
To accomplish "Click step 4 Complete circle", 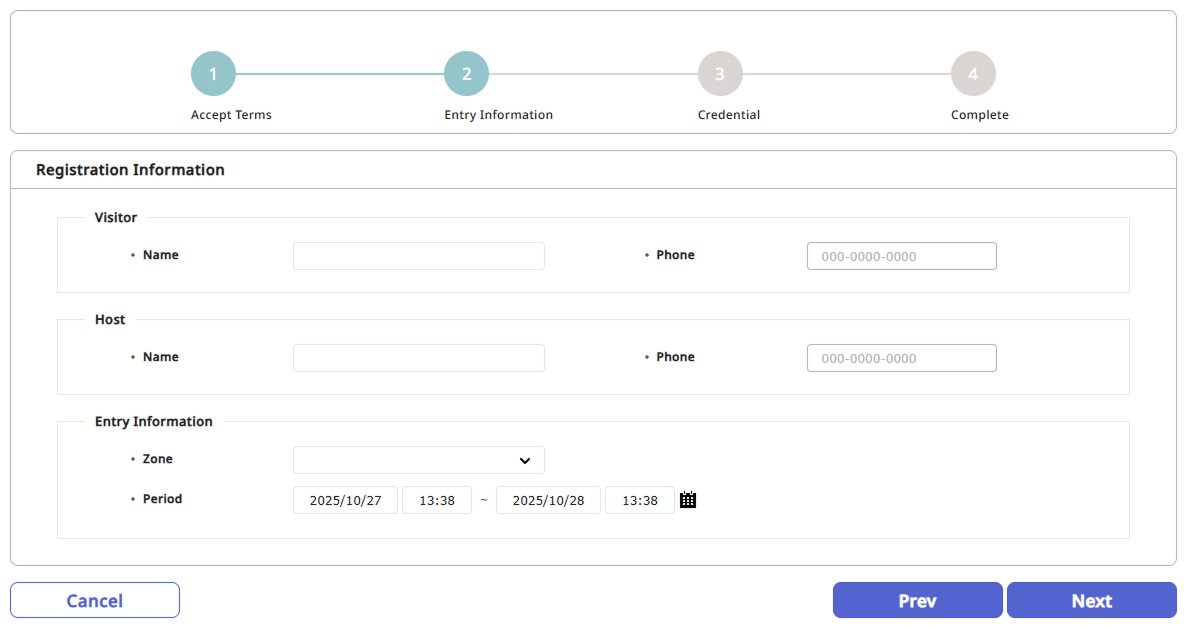I will pos(973,74).
